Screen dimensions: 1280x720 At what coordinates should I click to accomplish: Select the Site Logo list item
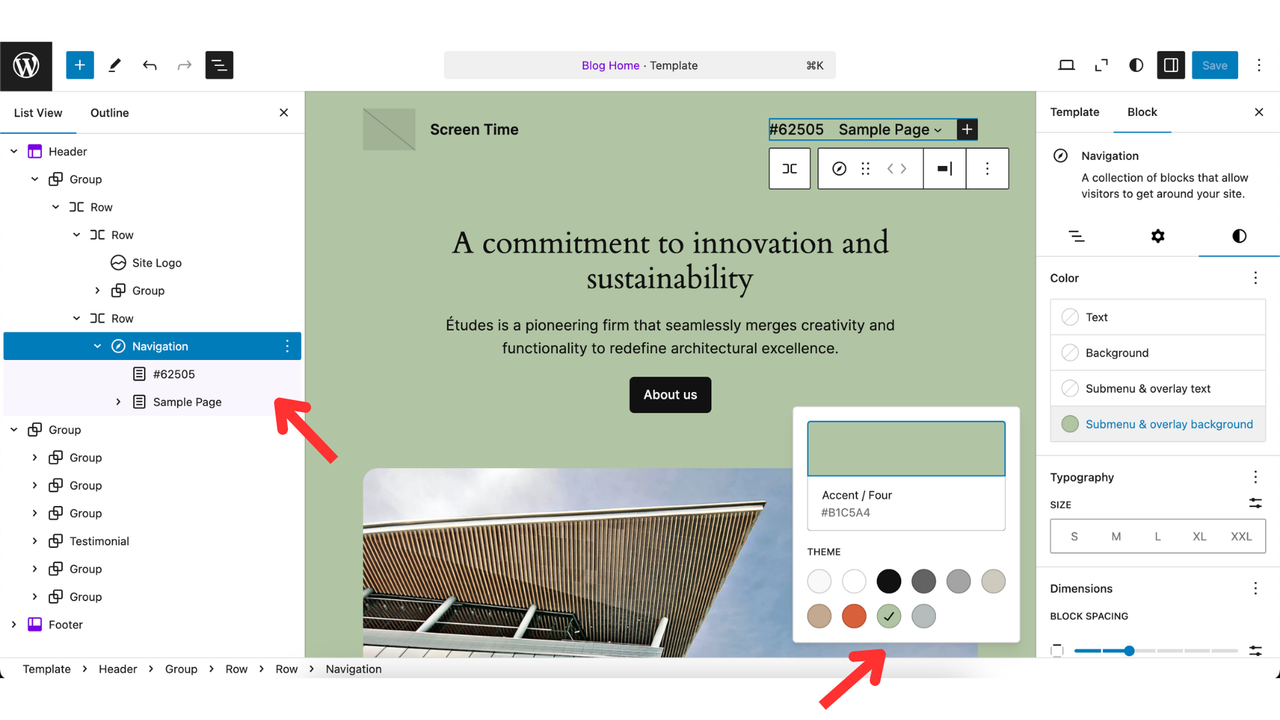152,263
